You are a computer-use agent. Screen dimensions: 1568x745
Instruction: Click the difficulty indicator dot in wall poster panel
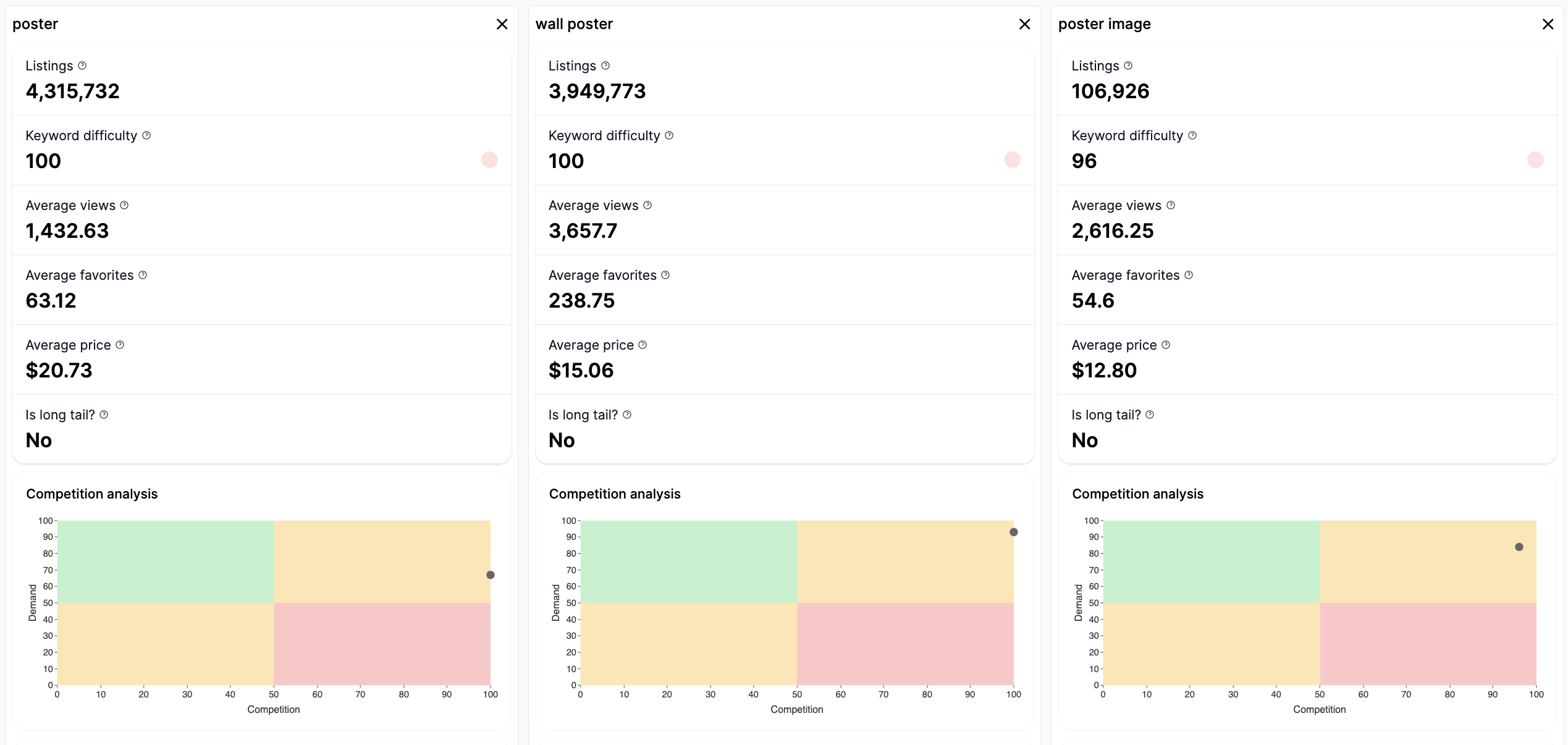(x=1013, y=160)
